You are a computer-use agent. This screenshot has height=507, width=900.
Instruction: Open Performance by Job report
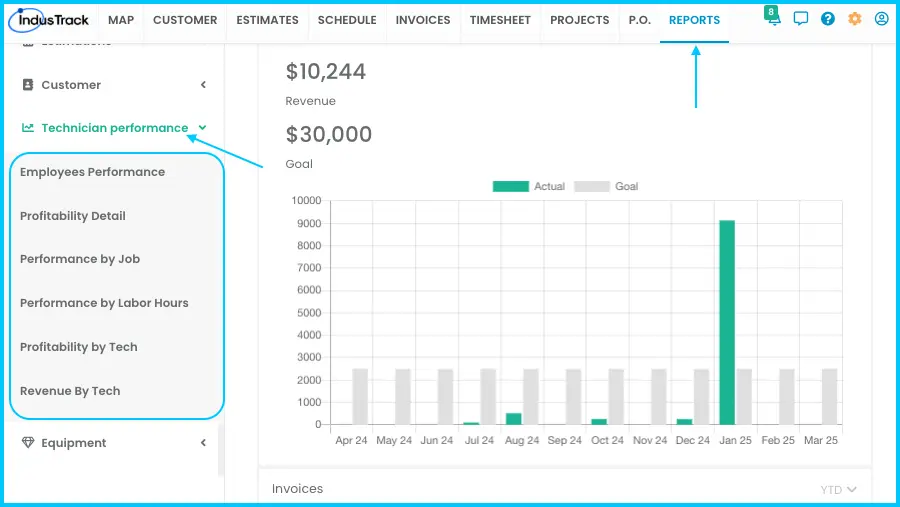[x=80, y=259]
